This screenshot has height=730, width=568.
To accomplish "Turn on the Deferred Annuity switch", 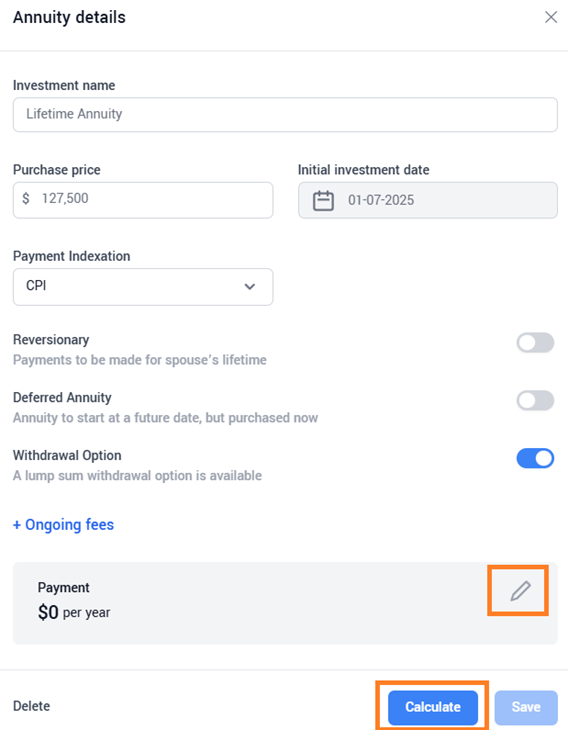I will [x=535, y=400].
